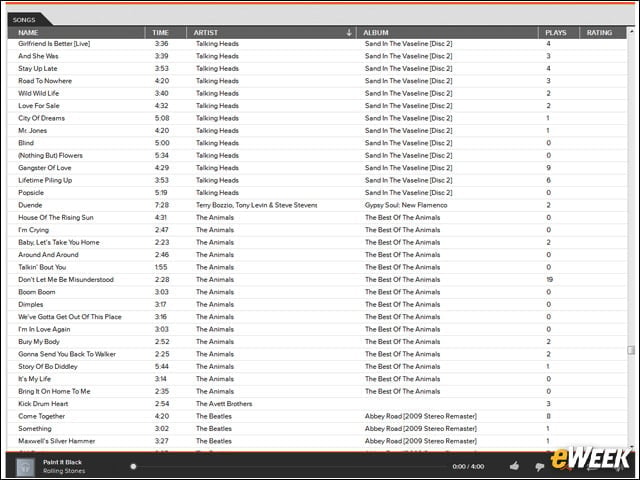The image size is (640, 480).
Task: Select song Mr. Jones
Action: [x=32, y=131]
